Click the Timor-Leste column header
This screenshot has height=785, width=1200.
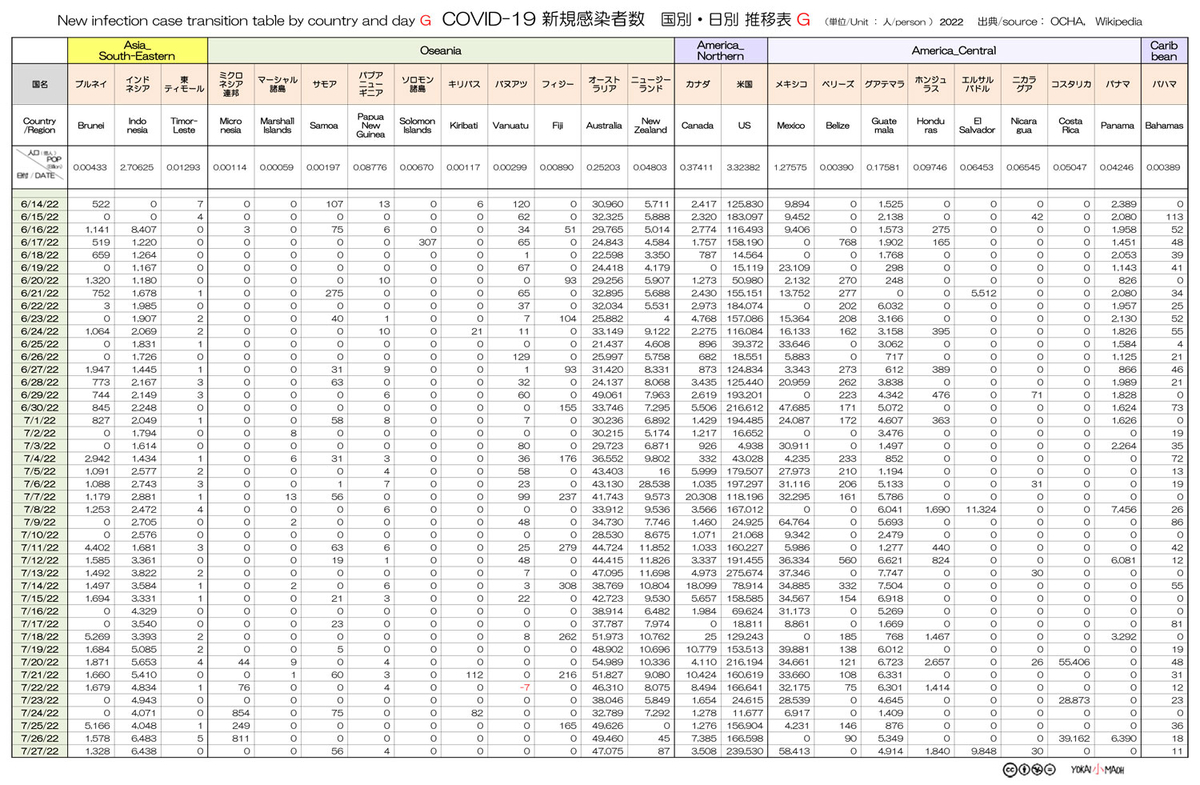click(x=184, y=127)
